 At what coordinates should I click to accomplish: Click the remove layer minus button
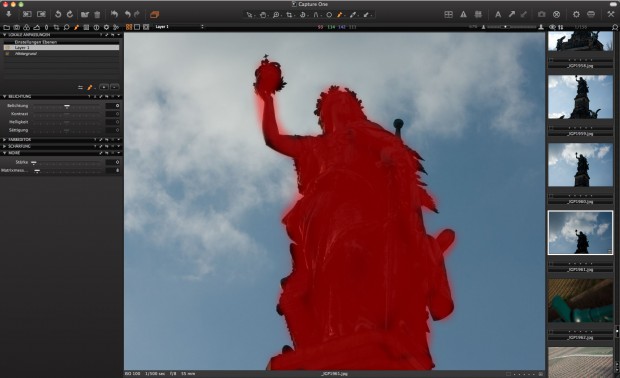[114, 87]
